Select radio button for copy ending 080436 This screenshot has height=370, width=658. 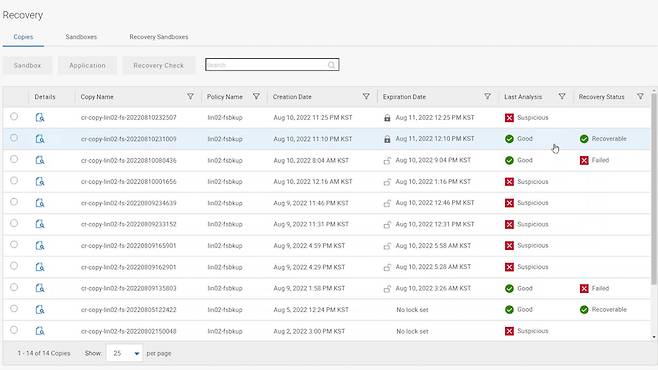click(x=14, y=159)
